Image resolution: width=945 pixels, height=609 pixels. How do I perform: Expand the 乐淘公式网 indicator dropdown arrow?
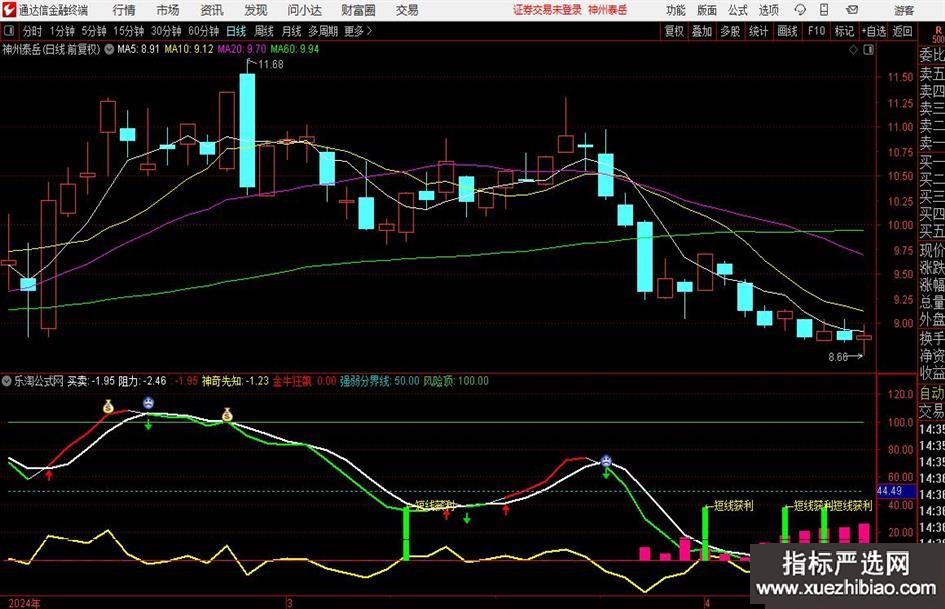pyautogui.click(x=7, y=380)
